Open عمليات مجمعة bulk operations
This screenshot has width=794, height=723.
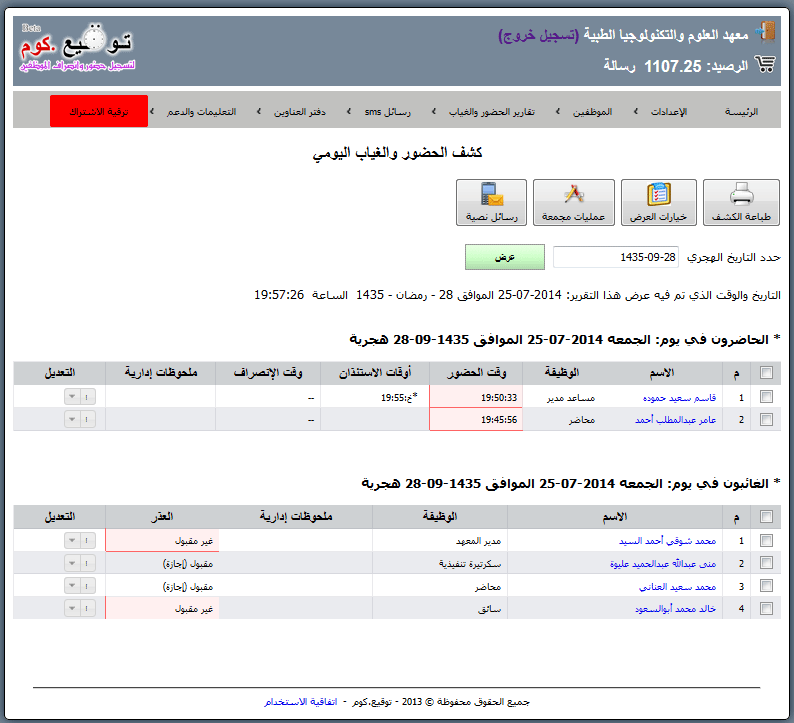[574, 203]
